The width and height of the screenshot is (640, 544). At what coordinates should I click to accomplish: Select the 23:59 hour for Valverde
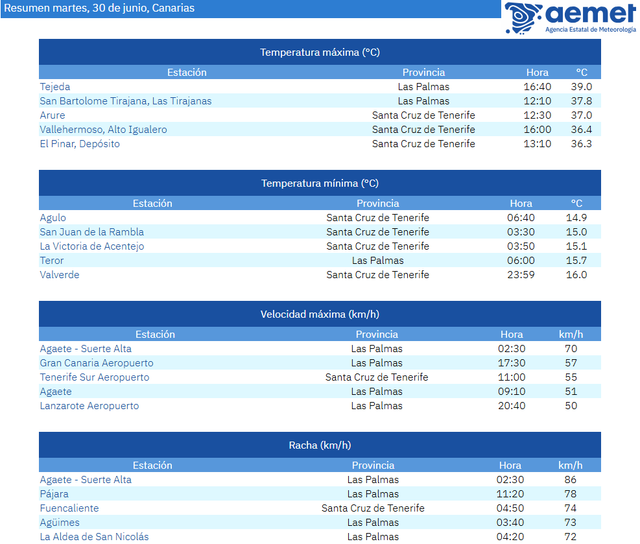521,275
